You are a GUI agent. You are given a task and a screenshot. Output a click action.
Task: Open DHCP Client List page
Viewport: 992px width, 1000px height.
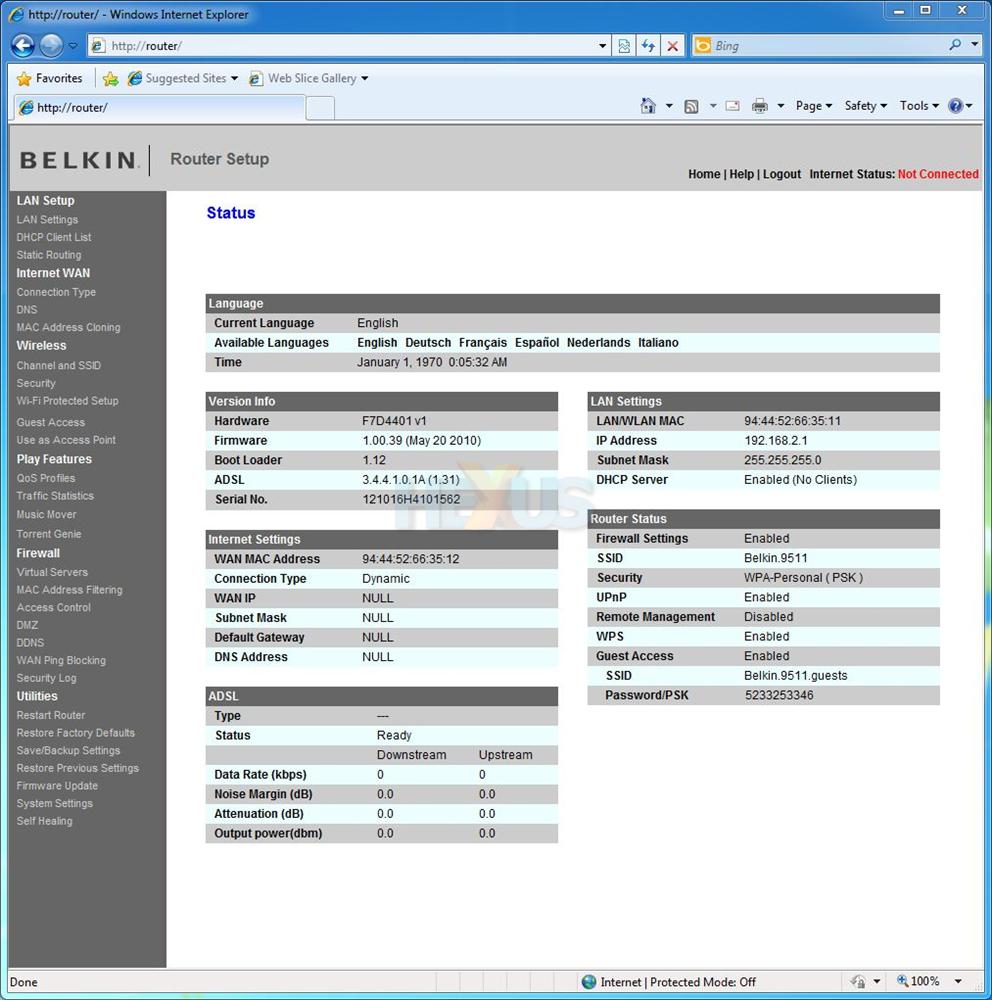(54, 237)
